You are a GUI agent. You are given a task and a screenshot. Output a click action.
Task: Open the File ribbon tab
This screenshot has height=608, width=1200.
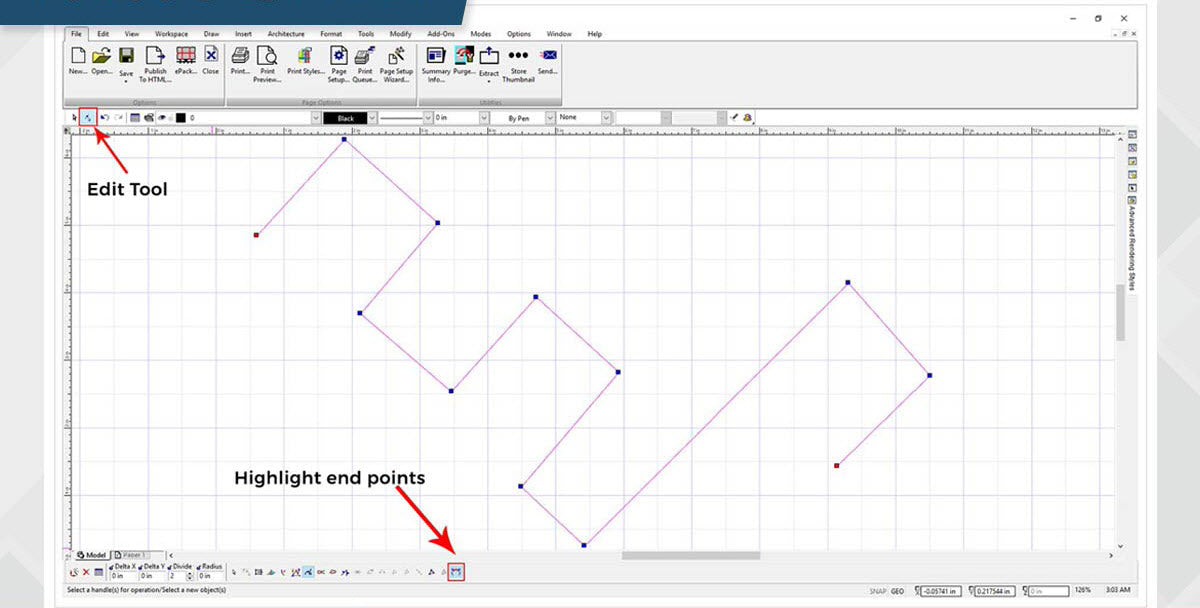(76, 33)
